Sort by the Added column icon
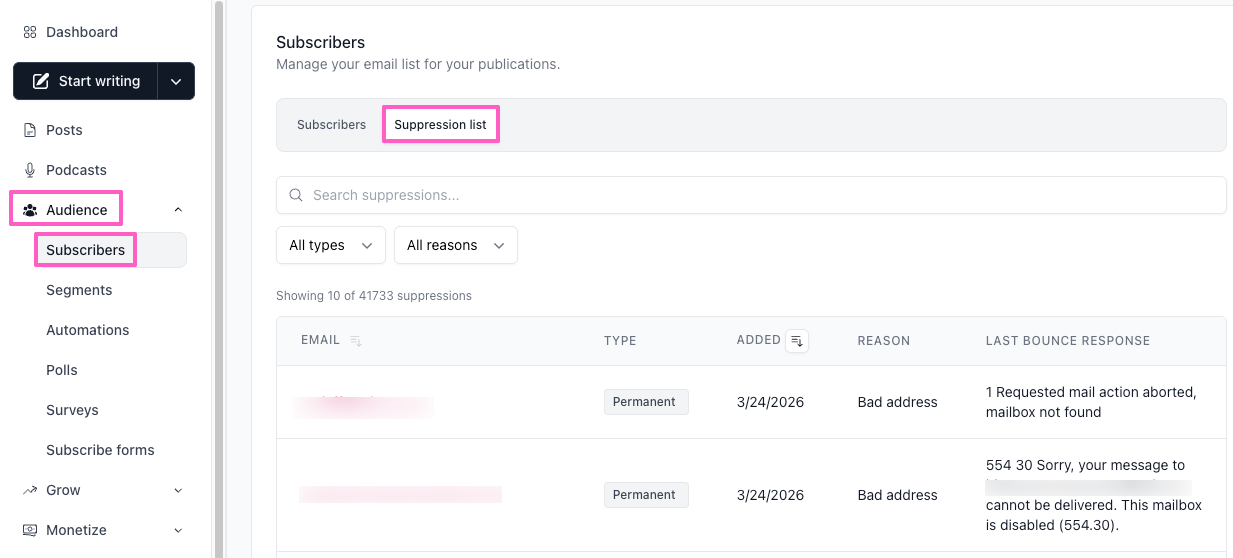This screenshot has height=558, width=1233. coord(797,341)
